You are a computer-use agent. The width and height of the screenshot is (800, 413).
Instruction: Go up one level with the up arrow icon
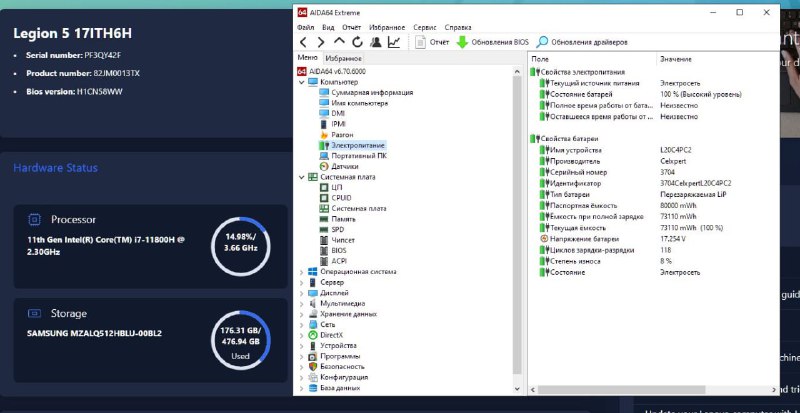coord(339,42)
